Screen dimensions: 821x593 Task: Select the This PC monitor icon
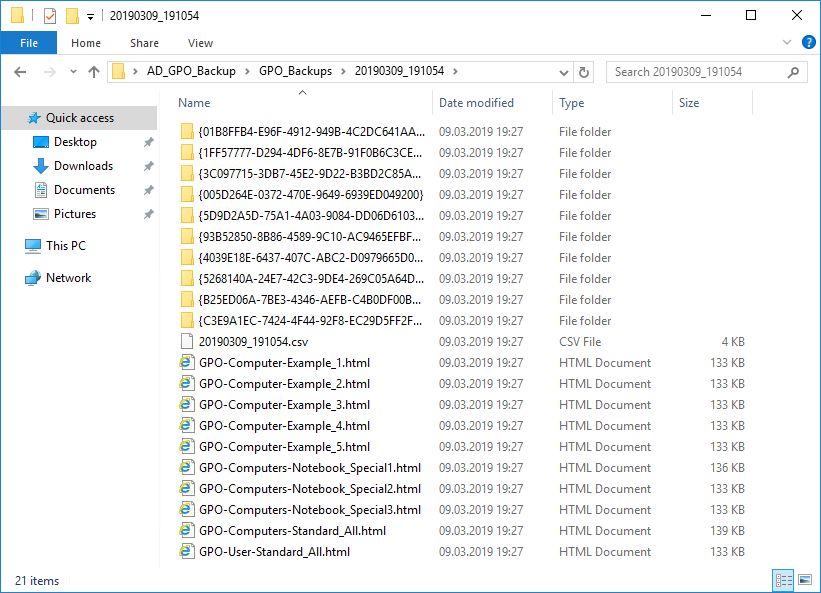(x=33, y=246)
